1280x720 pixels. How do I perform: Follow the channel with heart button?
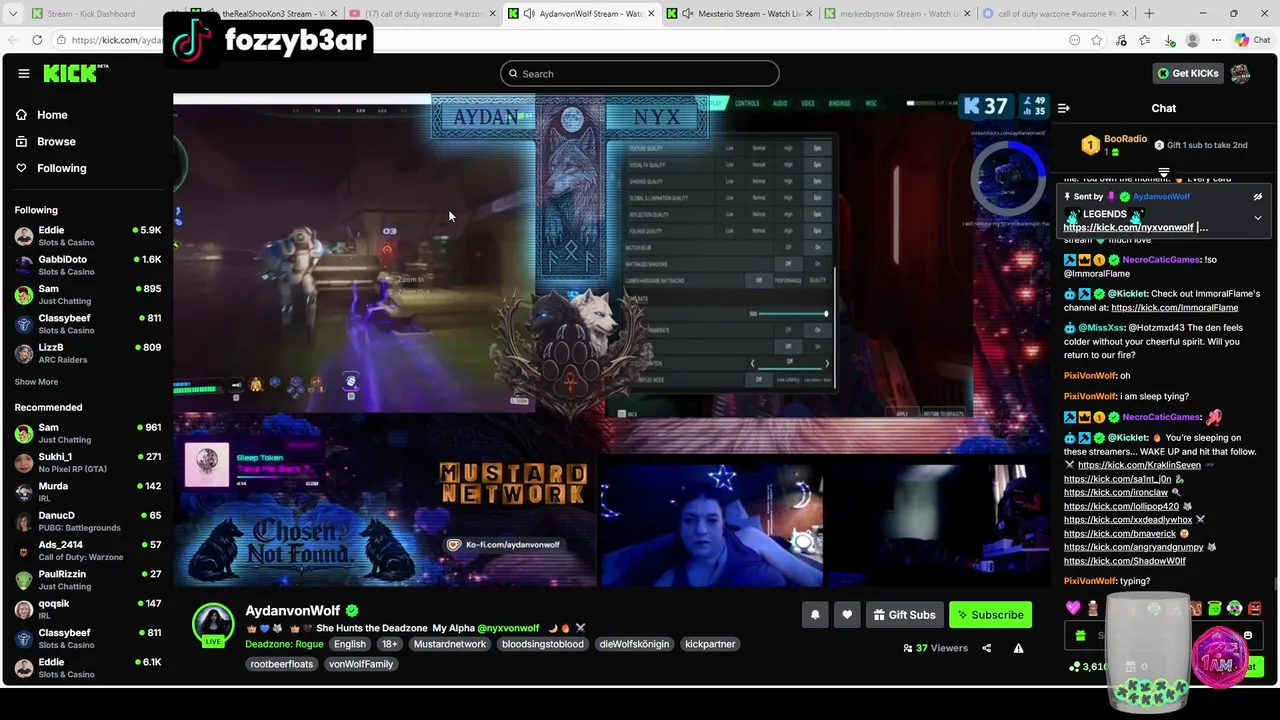pos(847,615)
